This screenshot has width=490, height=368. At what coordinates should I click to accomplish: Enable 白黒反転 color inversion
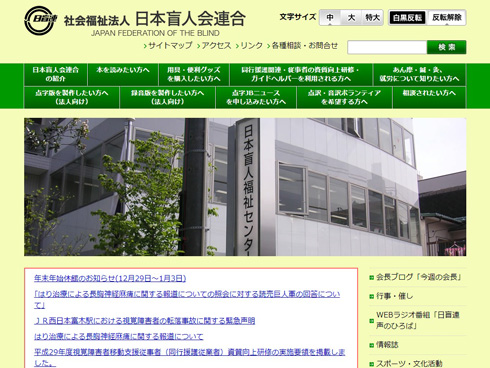pyautogui.click(x=407, y=18)
